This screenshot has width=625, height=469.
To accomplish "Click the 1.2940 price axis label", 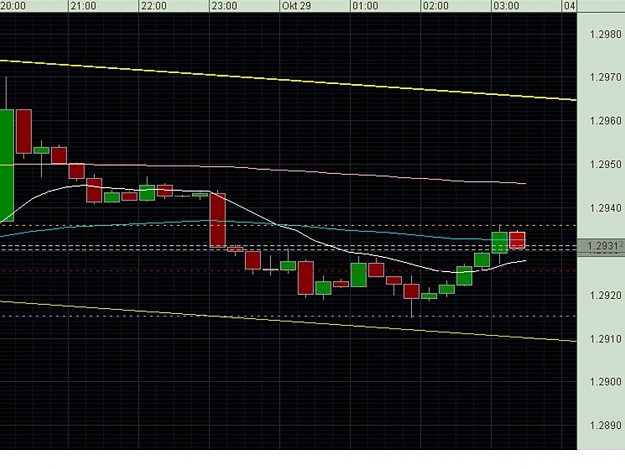I will pos(605,208).
